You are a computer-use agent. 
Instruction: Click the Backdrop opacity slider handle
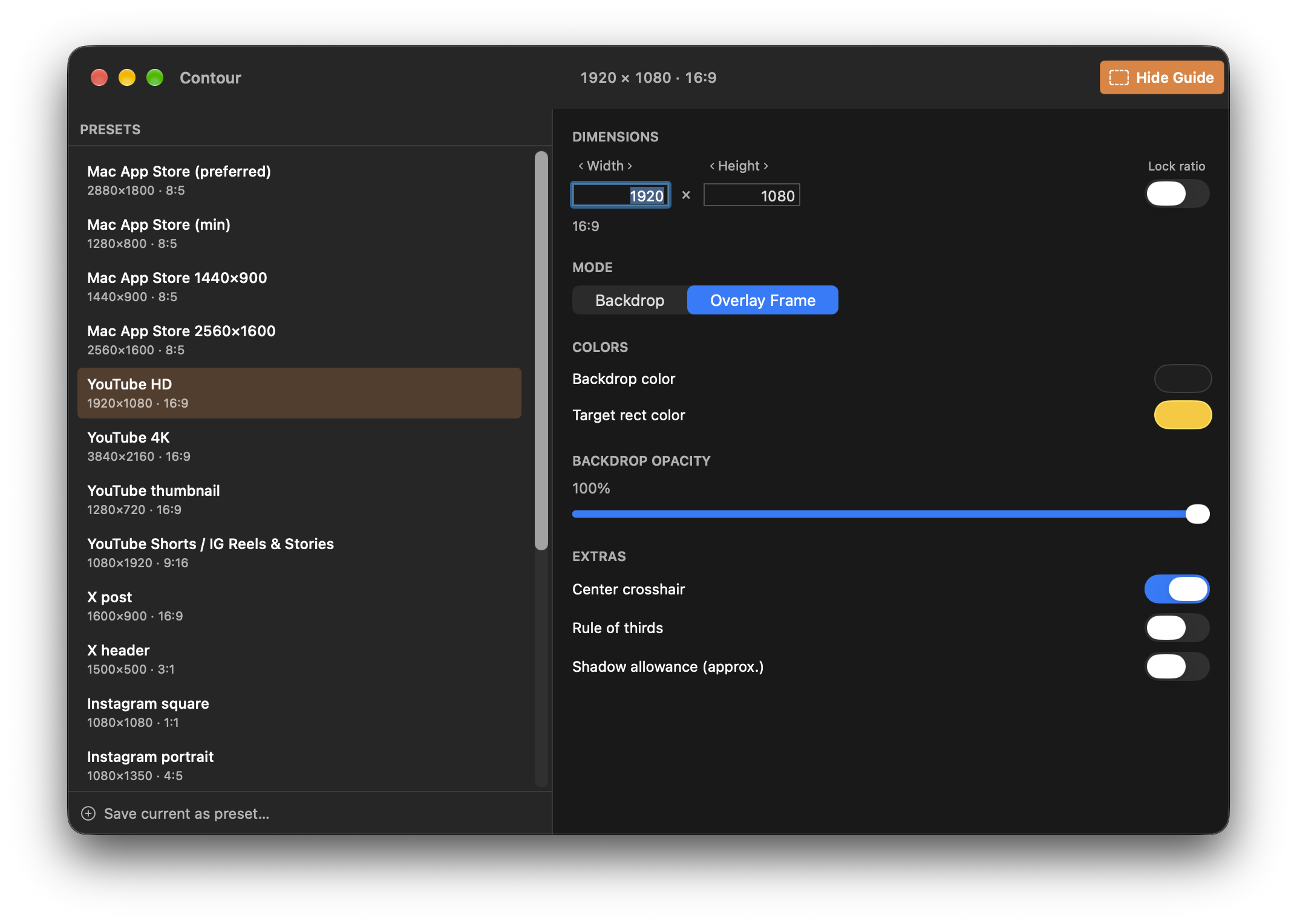coord(1197,514)
